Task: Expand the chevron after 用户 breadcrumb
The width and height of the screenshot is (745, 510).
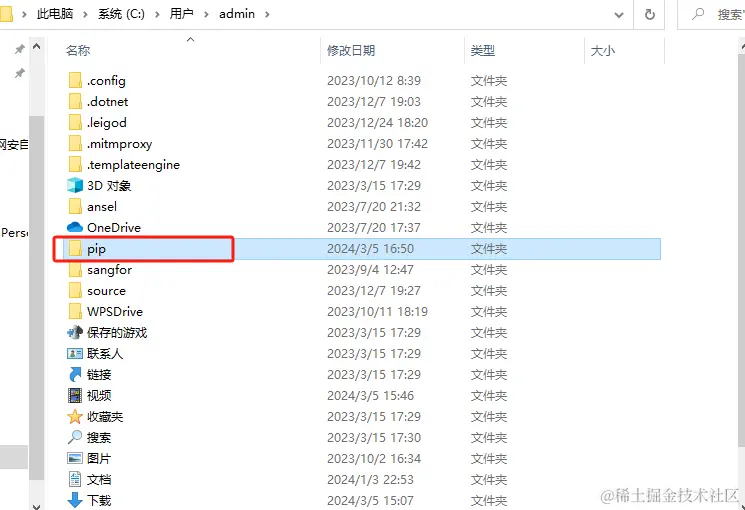Action: point(206,14)
